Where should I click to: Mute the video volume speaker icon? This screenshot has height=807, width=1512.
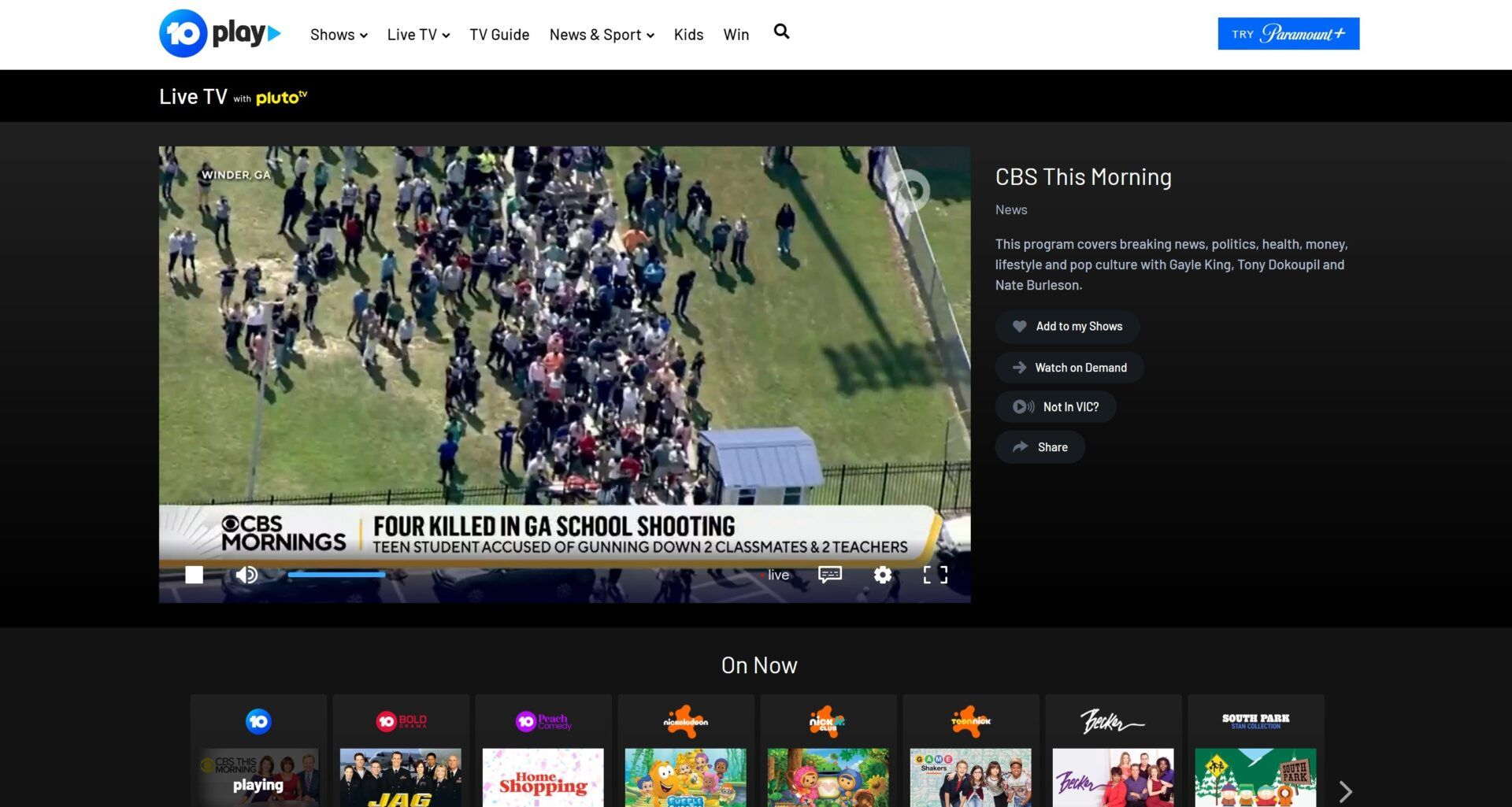[x=246, y=575]
